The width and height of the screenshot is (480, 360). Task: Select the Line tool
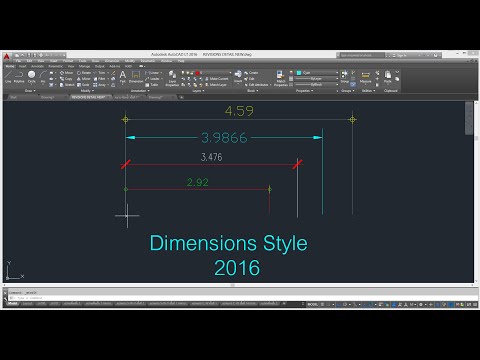tap(8, 77)
